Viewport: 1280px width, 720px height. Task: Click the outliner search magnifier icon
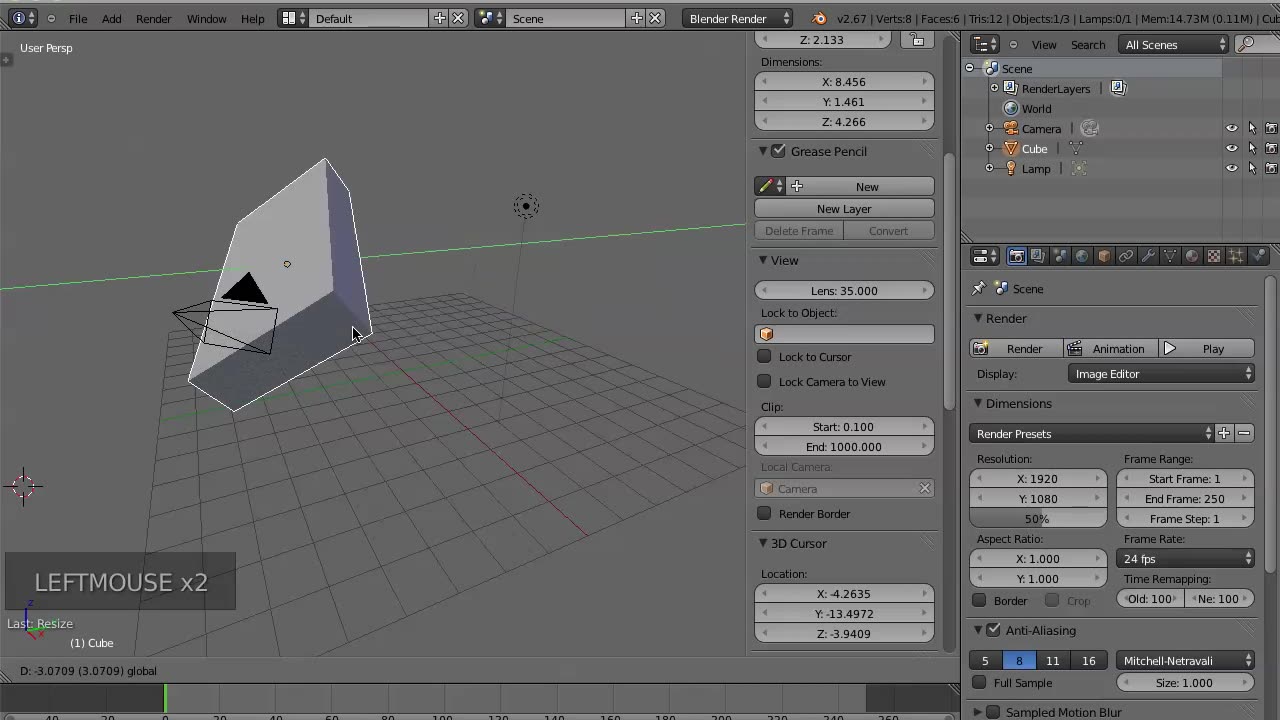point(1246,44)
